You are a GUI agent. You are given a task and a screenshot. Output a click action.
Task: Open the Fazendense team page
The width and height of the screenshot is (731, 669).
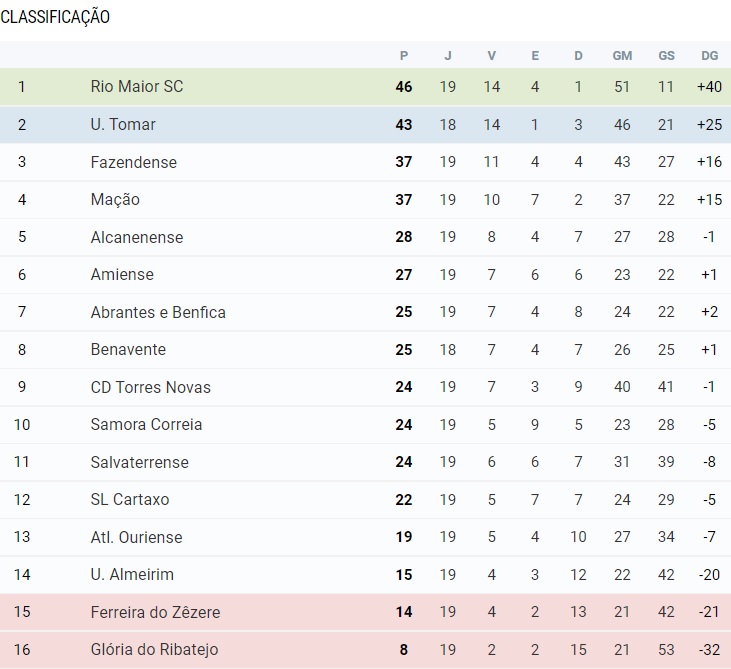pyautogui.click(x=133, y=162)
